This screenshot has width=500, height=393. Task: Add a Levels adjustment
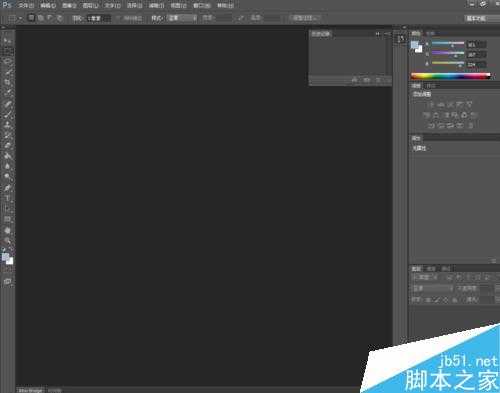point(441,104)
